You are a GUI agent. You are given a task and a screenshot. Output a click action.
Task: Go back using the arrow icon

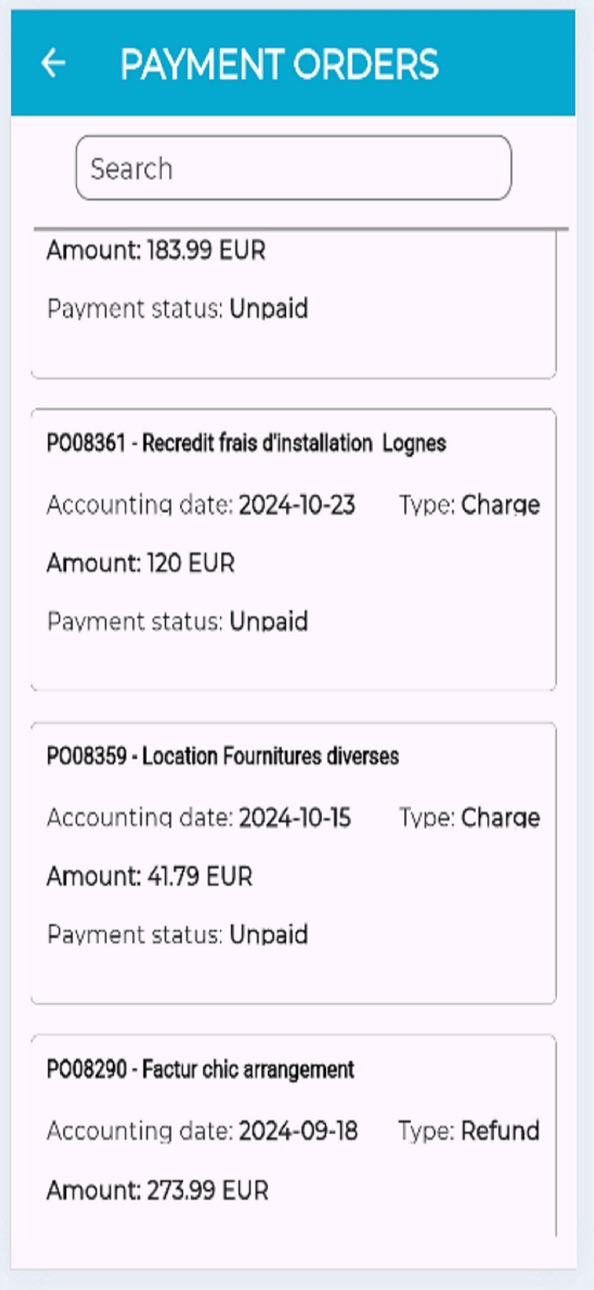tap(52, 63)
